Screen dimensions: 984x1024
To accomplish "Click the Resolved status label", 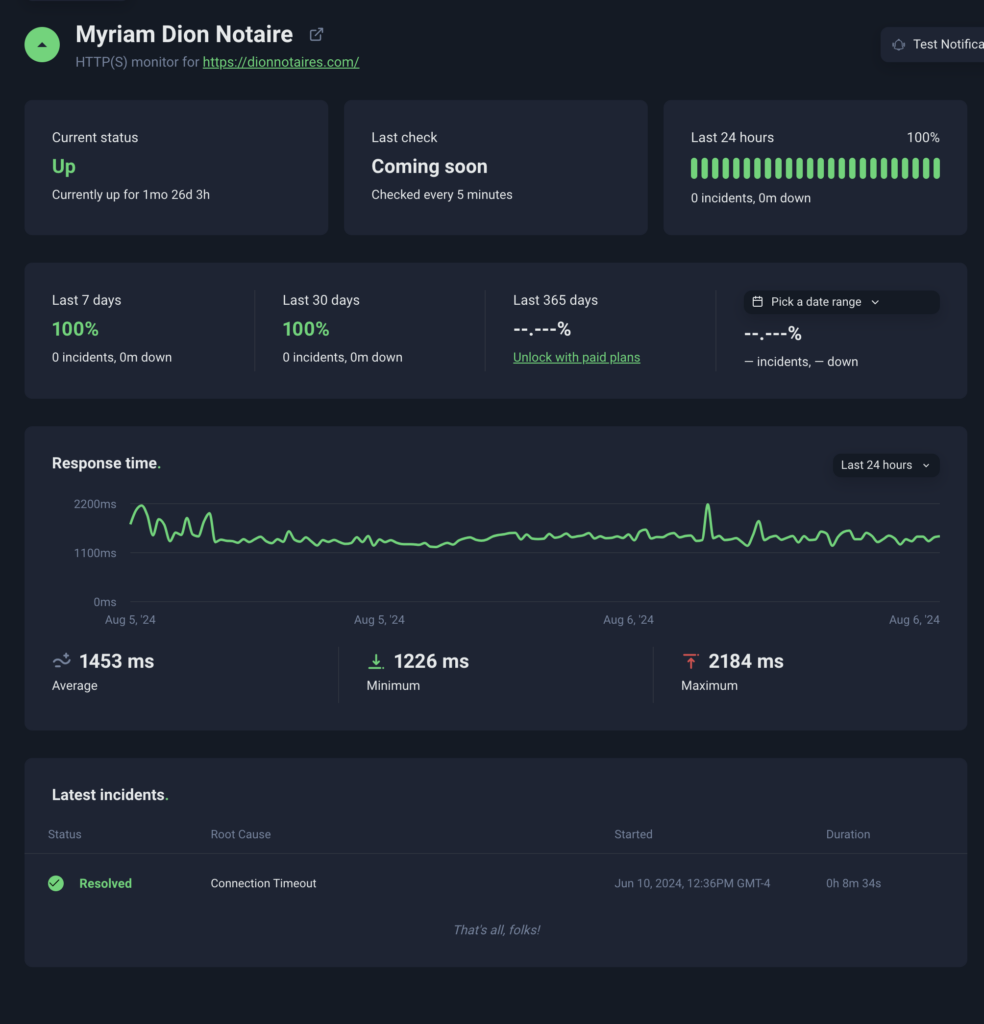I will (x=105, y=883).
